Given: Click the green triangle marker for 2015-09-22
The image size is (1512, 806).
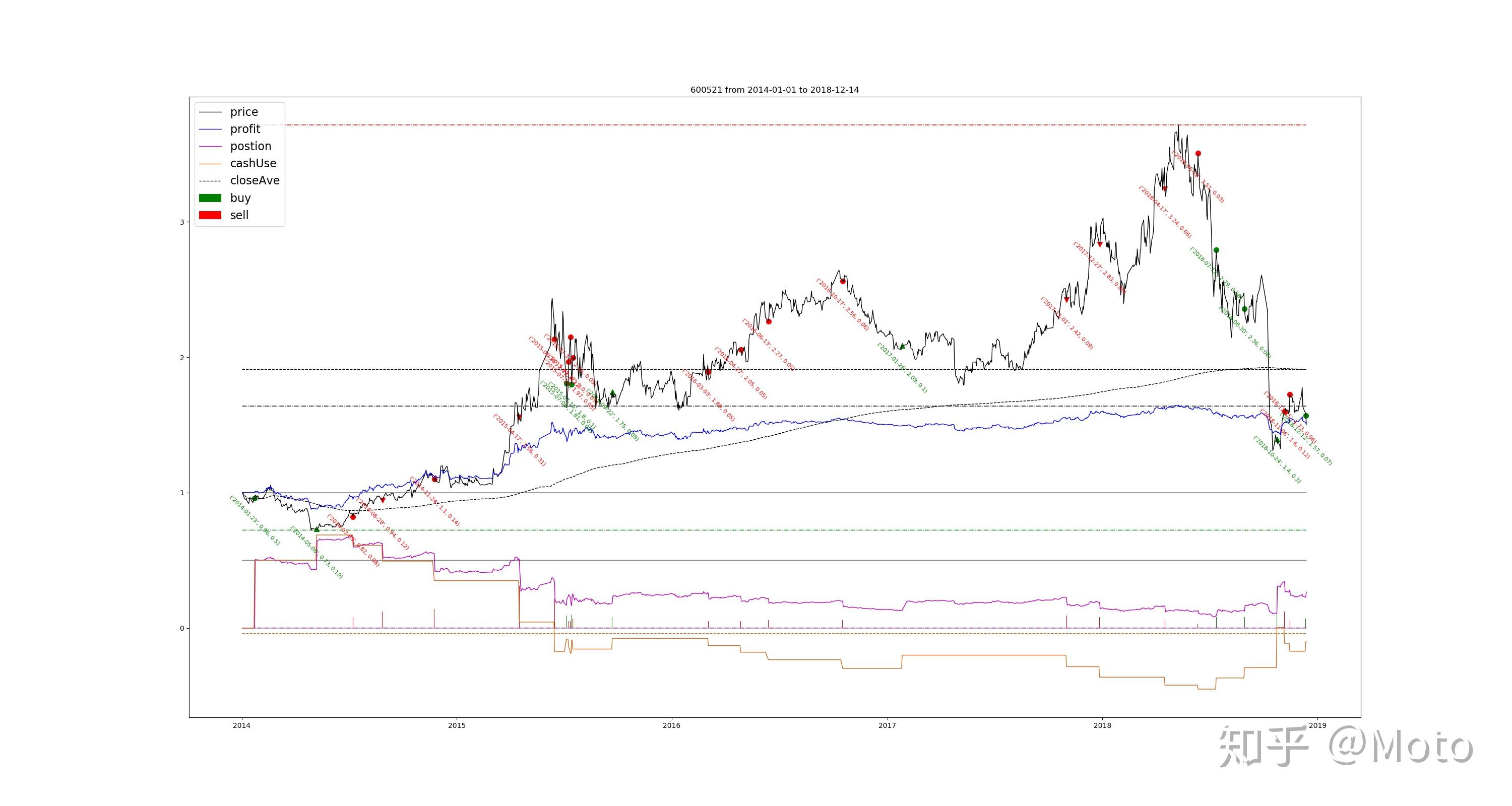Looking at the screenshot, I should (x=612, y=392).
